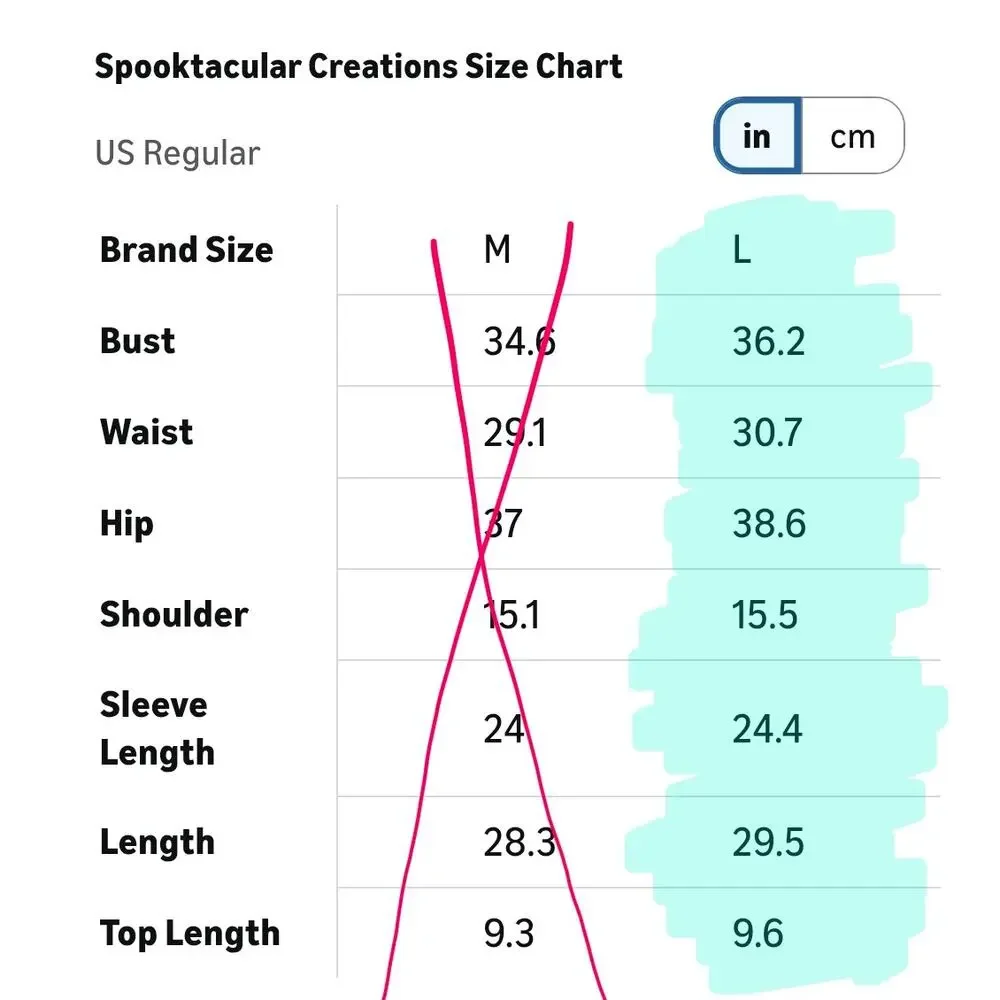Select the large sleeve length value 24.4
This screenshot has height=1000, width=1000.
click(x=767, y=729)
